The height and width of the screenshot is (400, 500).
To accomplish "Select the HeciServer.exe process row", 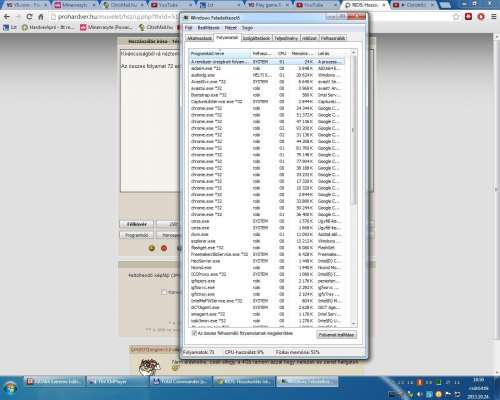I will (267, 261).
